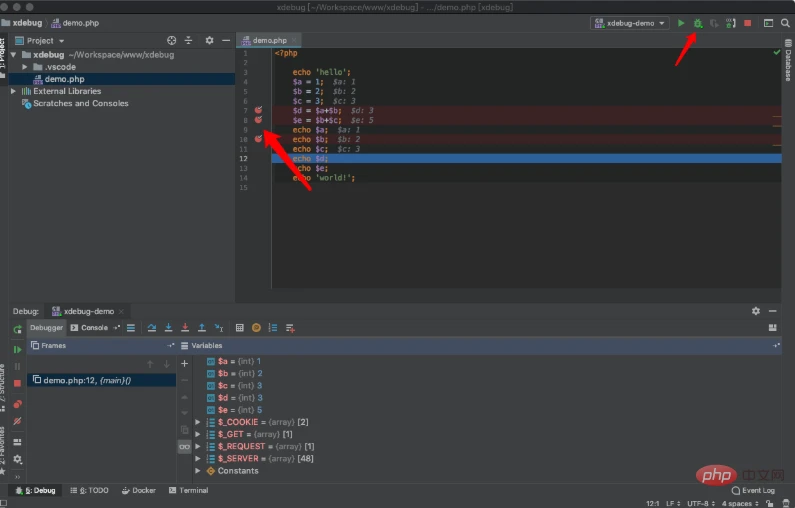The width and height of the screenshot is (795, 508).
Task: Expand the $_REQUEST array
Action: point(198,447)
